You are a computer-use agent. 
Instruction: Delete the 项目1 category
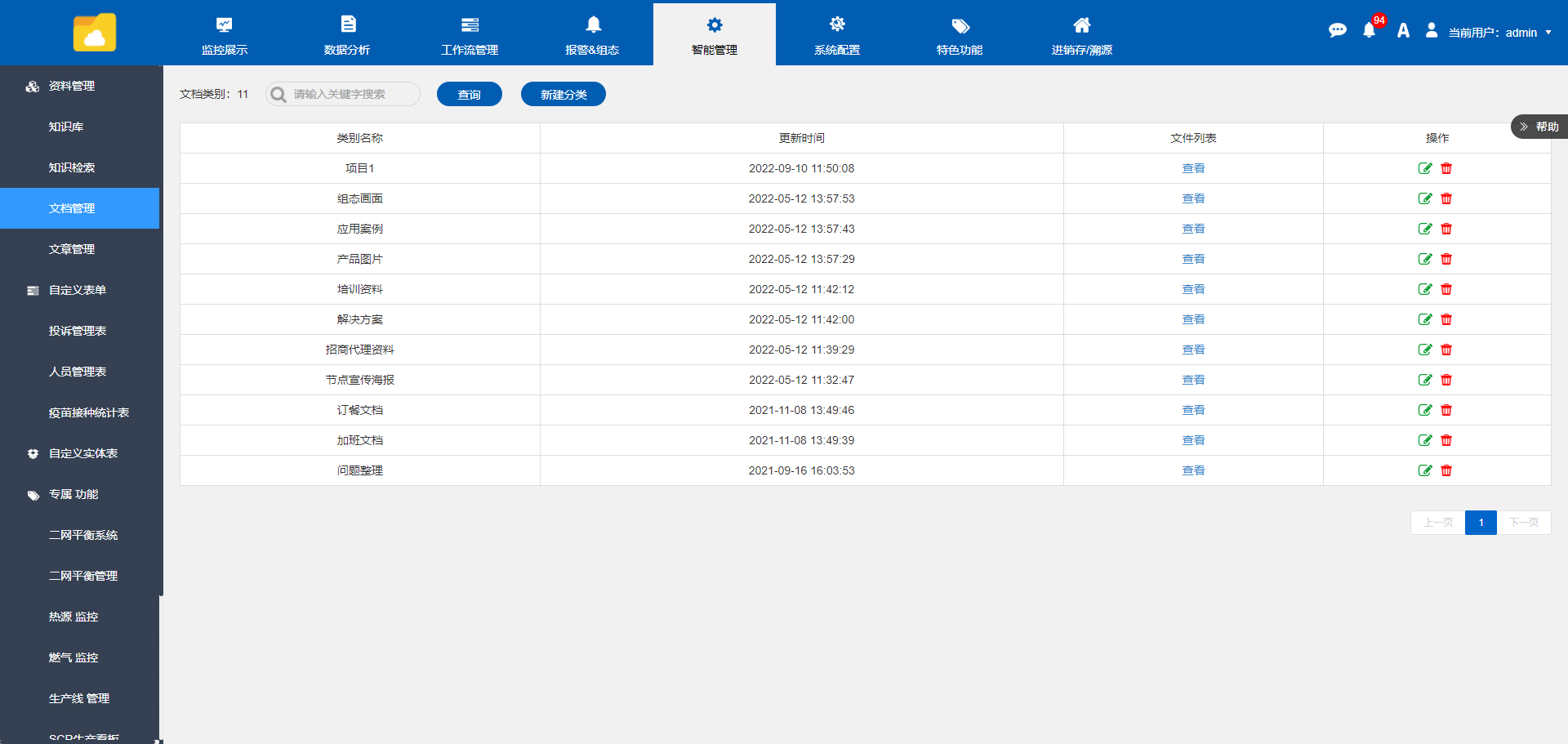[x=1446, y=168]
